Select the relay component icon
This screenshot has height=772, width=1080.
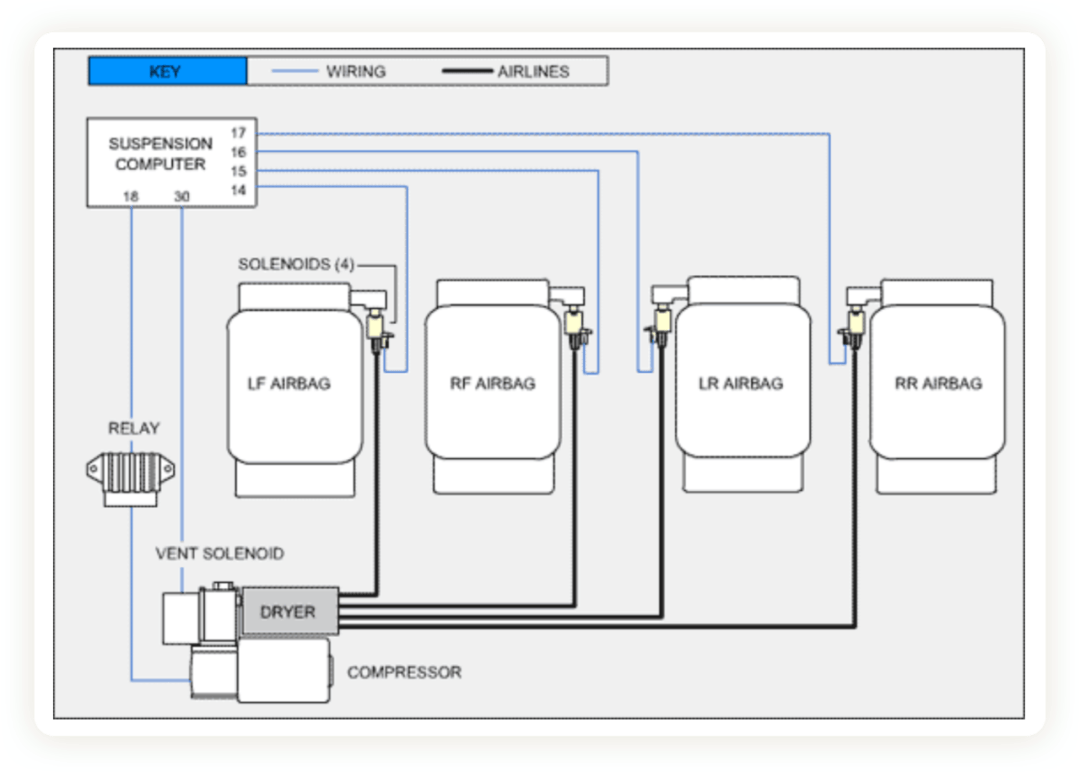(x=130, y=479)
